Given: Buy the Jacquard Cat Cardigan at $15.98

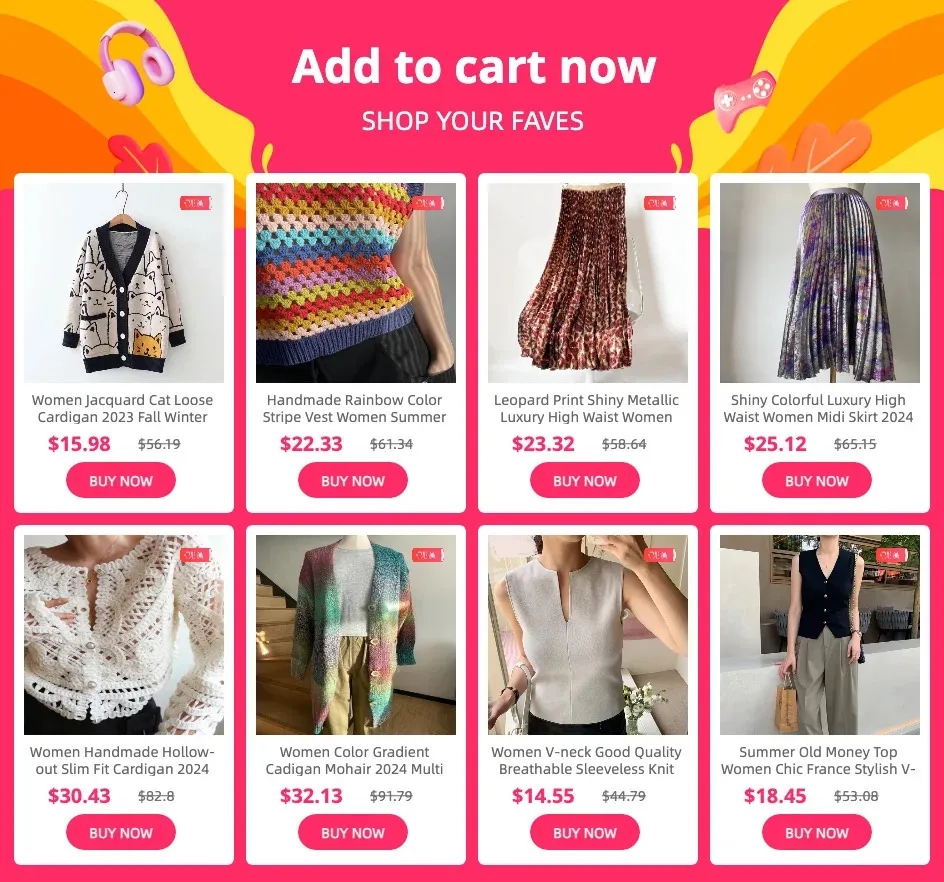Looking at the screenshot, I should click(121, 480).
